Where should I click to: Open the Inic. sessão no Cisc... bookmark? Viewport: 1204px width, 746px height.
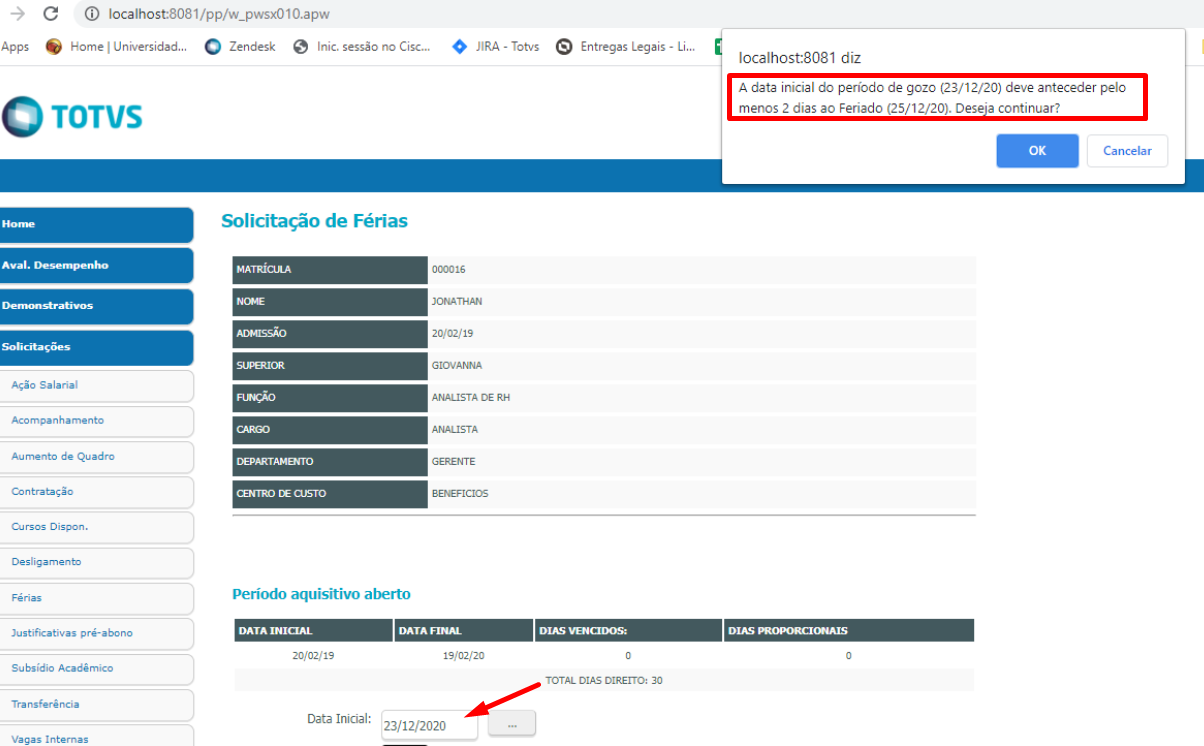click(362, 46)
